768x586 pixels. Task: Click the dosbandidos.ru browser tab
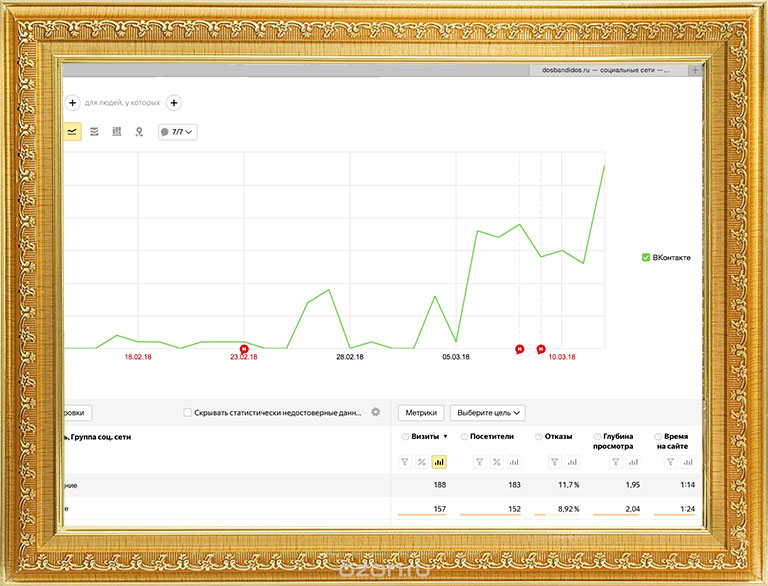tap(606, 71)
